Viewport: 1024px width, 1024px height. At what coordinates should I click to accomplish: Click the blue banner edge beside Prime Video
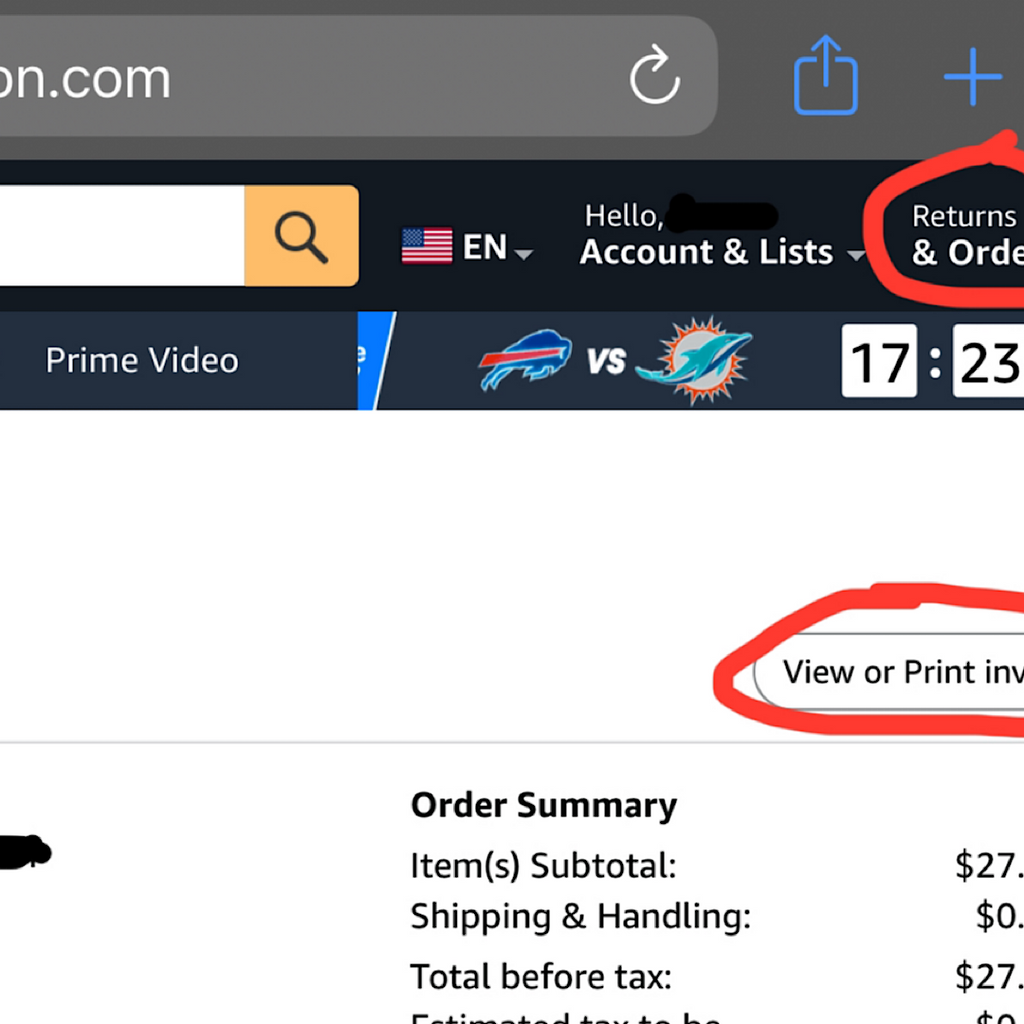click(375, 360)
